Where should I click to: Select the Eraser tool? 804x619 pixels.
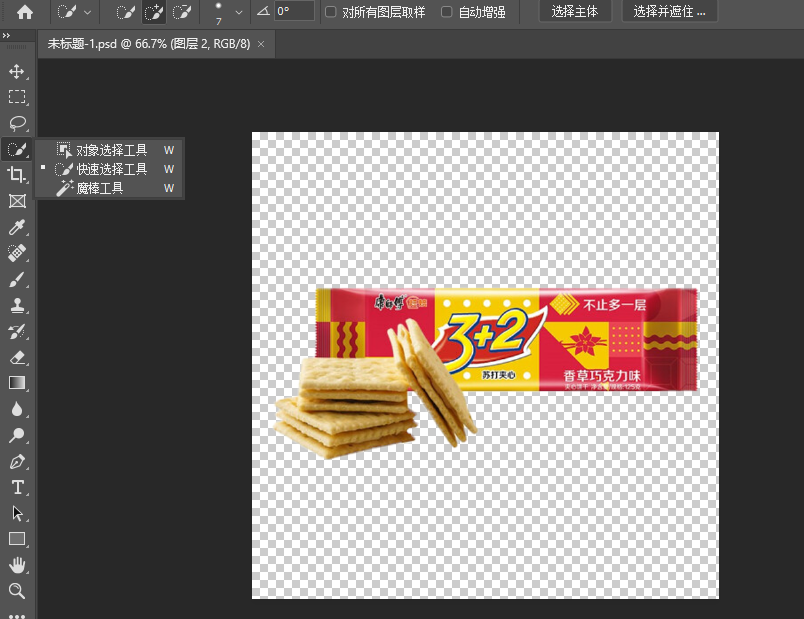tap(17, 357)
